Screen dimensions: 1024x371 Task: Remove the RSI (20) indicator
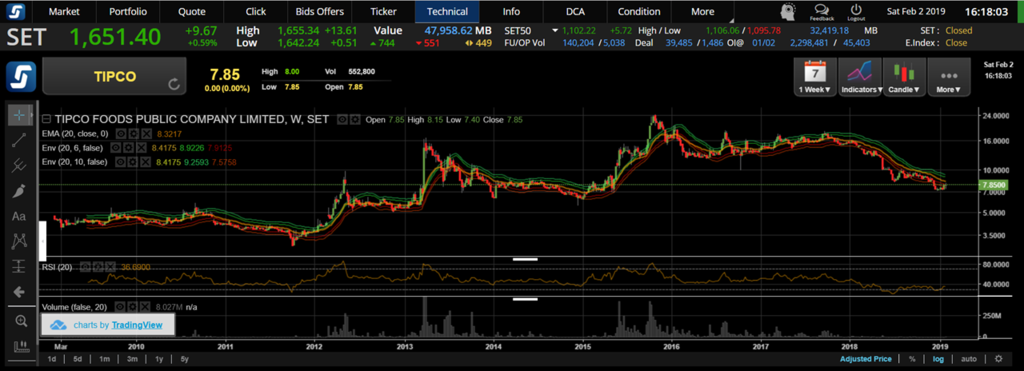pyautogui.click(x=110, y=266)
